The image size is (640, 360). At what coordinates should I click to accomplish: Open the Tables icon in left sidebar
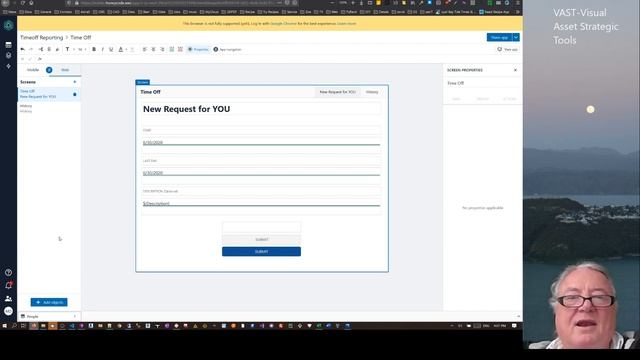point(8,45)
